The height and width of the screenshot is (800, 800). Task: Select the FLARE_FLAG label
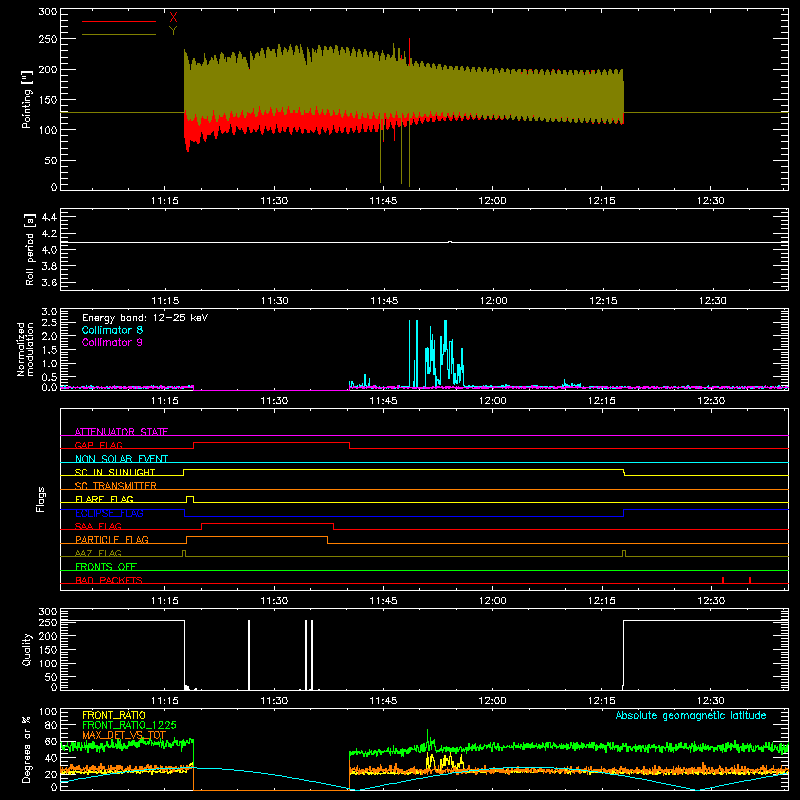(104, 499)
